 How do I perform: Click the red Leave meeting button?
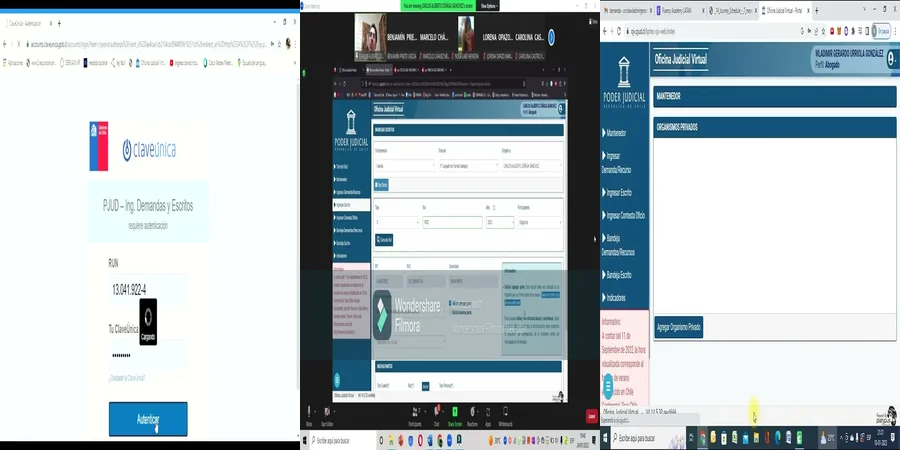pyautogui.click(x=591, y=416)
